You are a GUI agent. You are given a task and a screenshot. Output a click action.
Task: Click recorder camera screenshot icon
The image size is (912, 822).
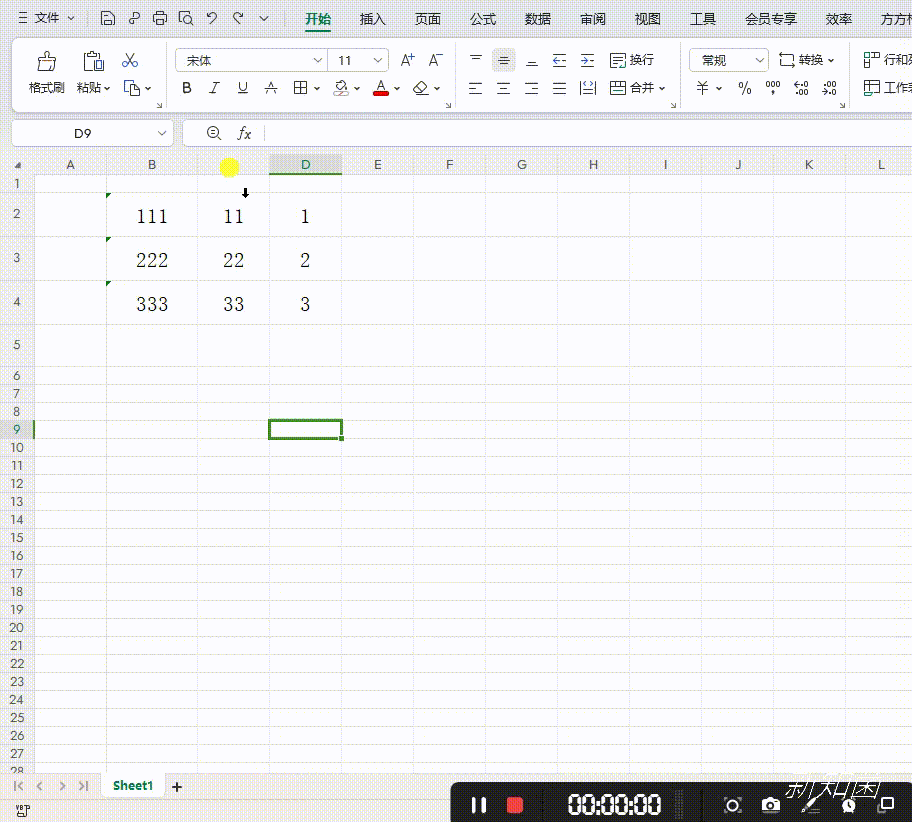click(x=771, y=805)
